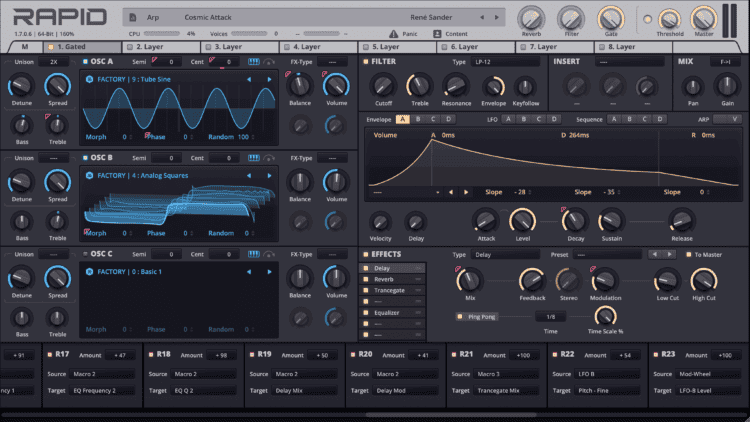Open OSC B keyboard range icon
The width and height of the screenshot is (750, 422).
pyautogui.click(x=254, y=158)
